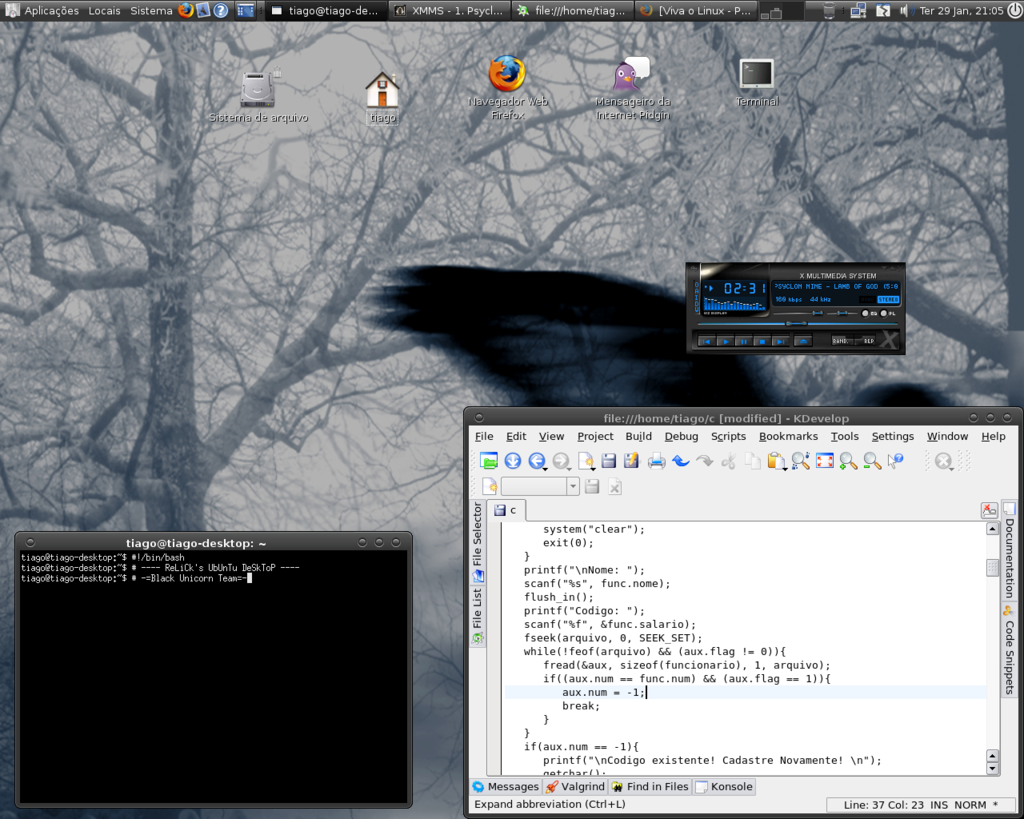1024x819 pixels.
Task: Click the Copy icon in KDevelop toolbar
Action: tap(752, 461)
